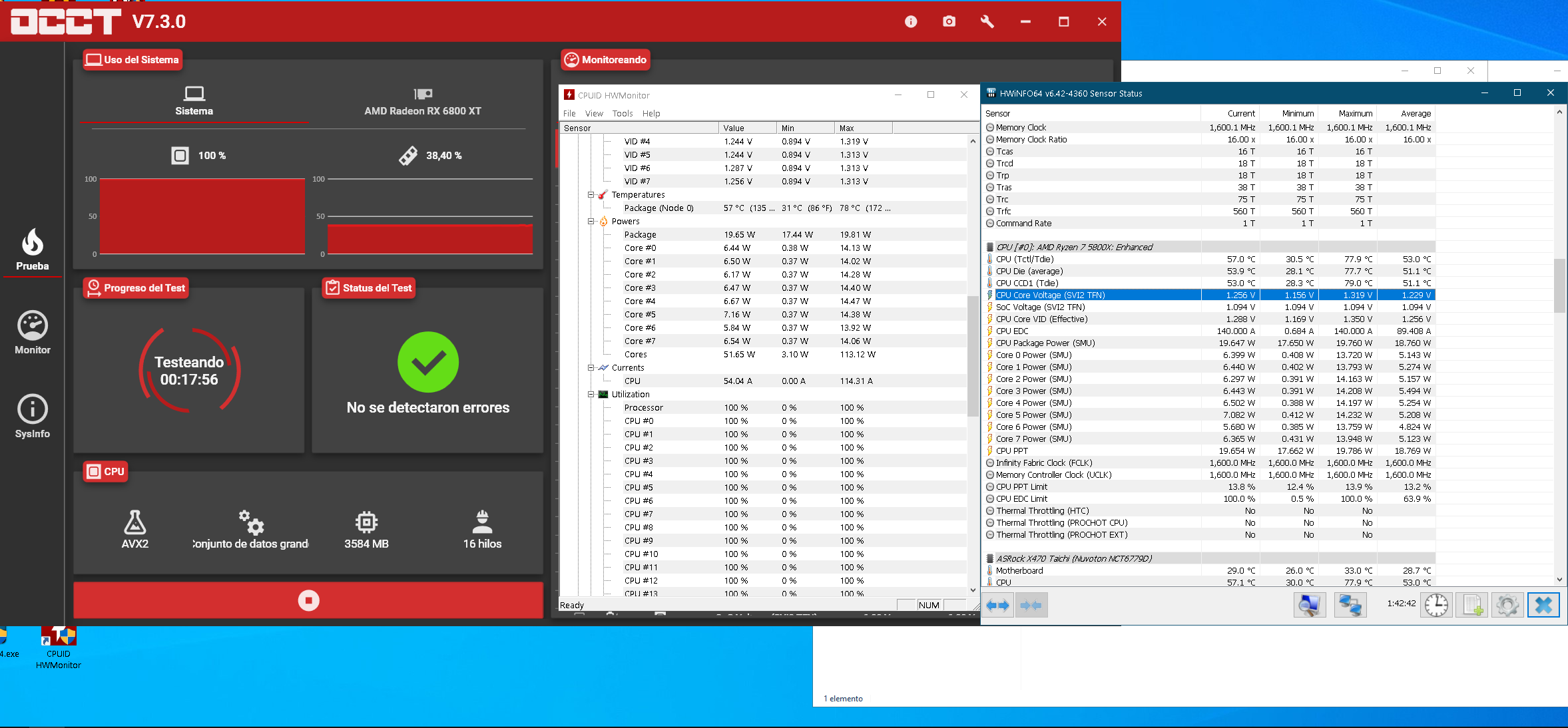Open the OCCT info icon in title bar
Screen dimensions: 1568x728
(x=911, y=22)
